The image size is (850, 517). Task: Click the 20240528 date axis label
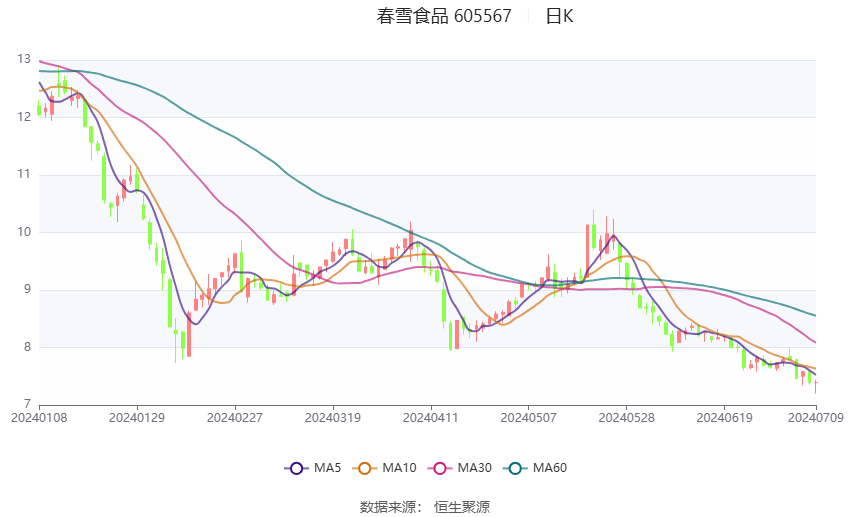(x=626, y=418)
